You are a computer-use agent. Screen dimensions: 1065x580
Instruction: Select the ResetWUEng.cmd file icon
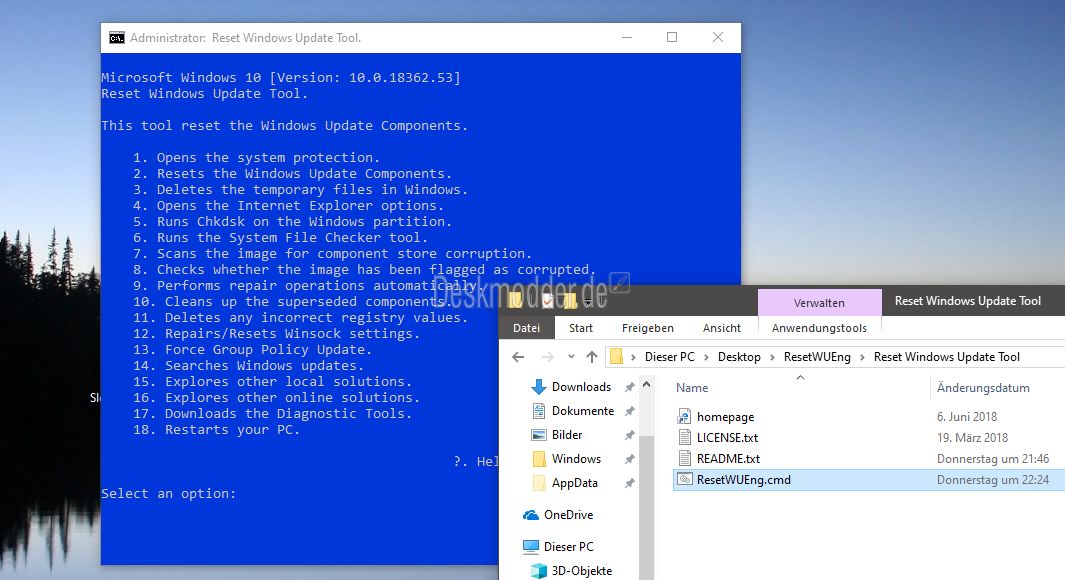tap(685, 479)
